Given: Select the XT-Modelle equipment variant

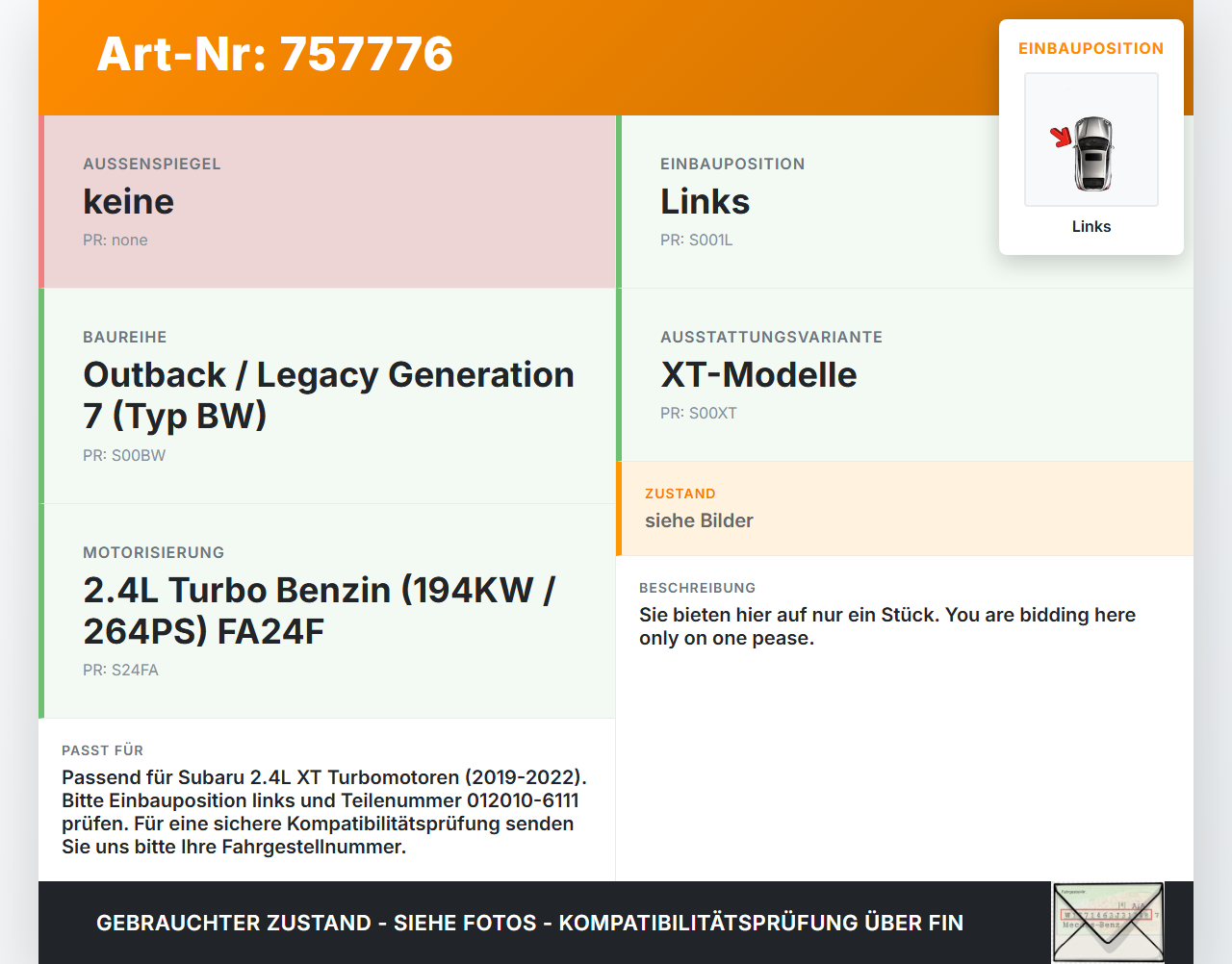Looking at the screenshot, I should [x=758, y=374].
